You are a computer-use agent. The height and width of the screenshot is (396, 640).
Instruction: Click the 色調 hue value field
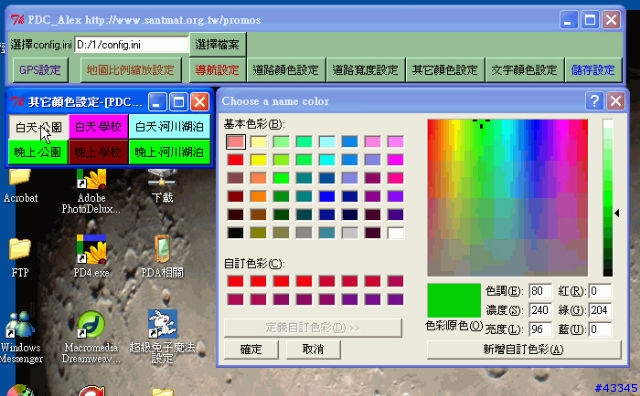(x=540, y=291)
